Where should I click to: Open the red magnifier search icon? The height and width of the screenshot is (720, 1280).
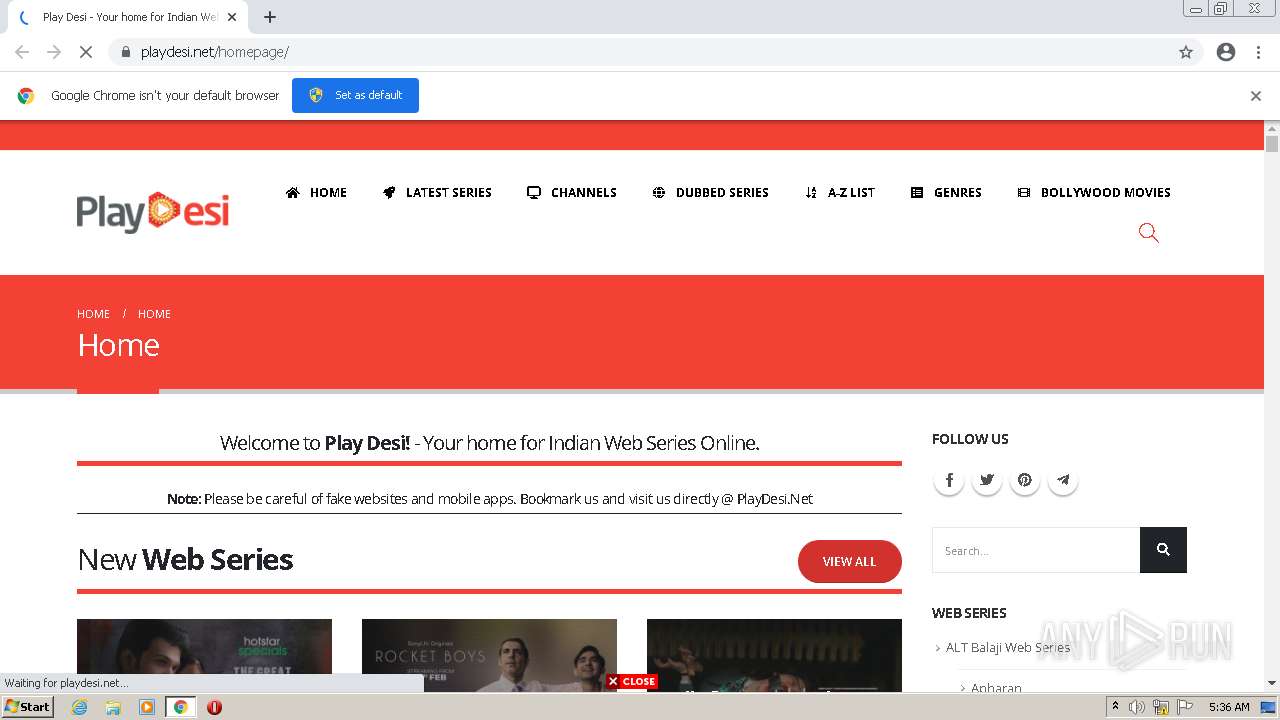click(1148, 233)
